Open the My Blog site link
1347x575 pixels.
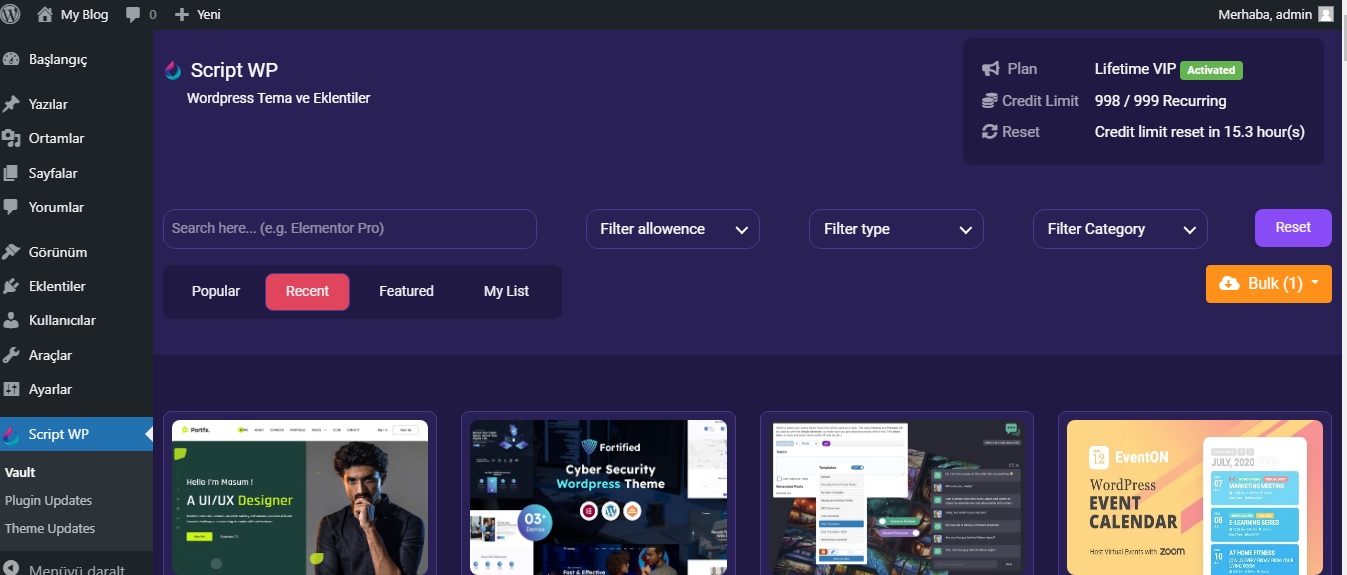point(84,15)
